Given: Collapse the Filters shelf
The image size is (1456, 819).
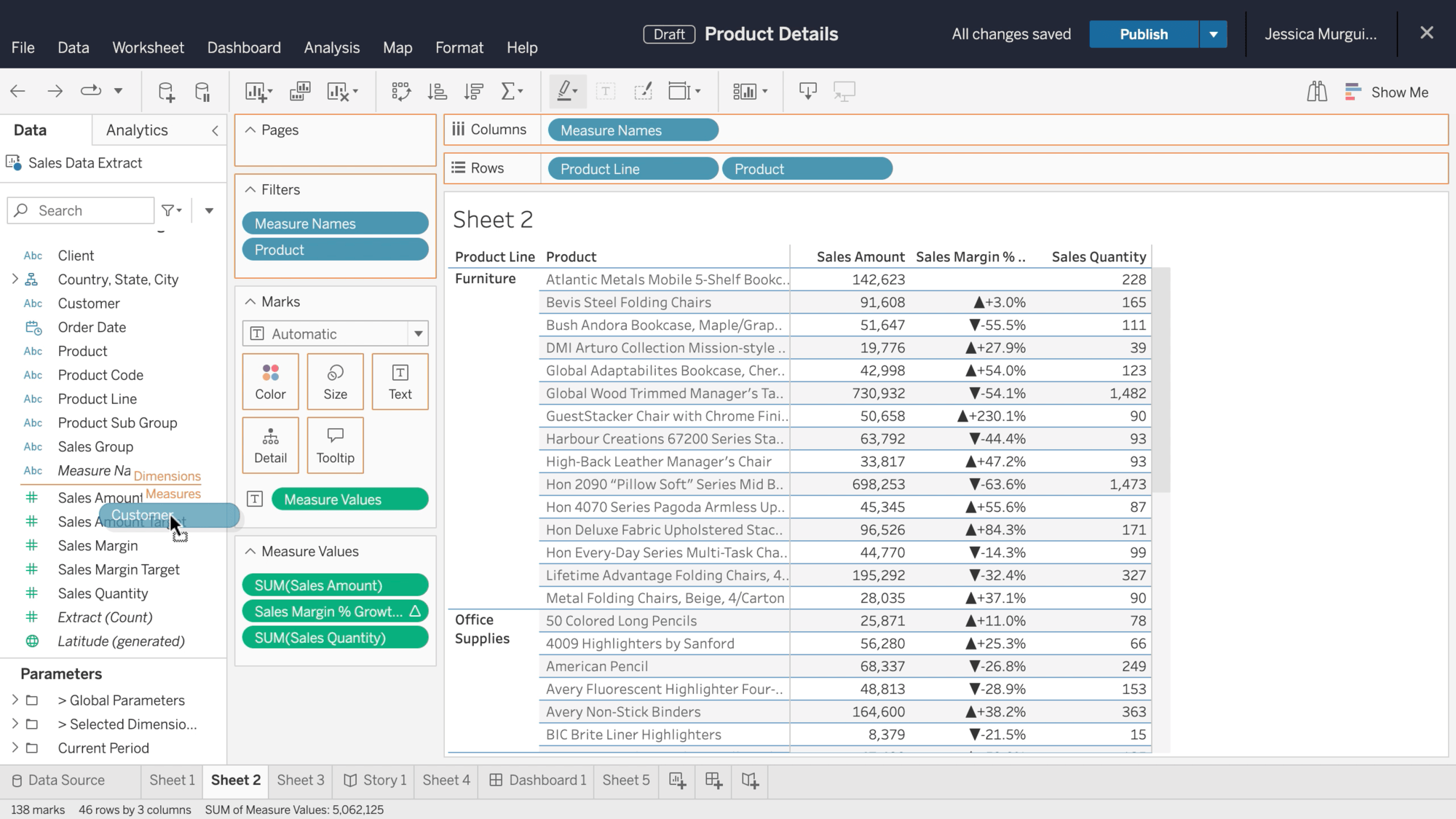Looking at the screenshot, I should coord(250,190).
